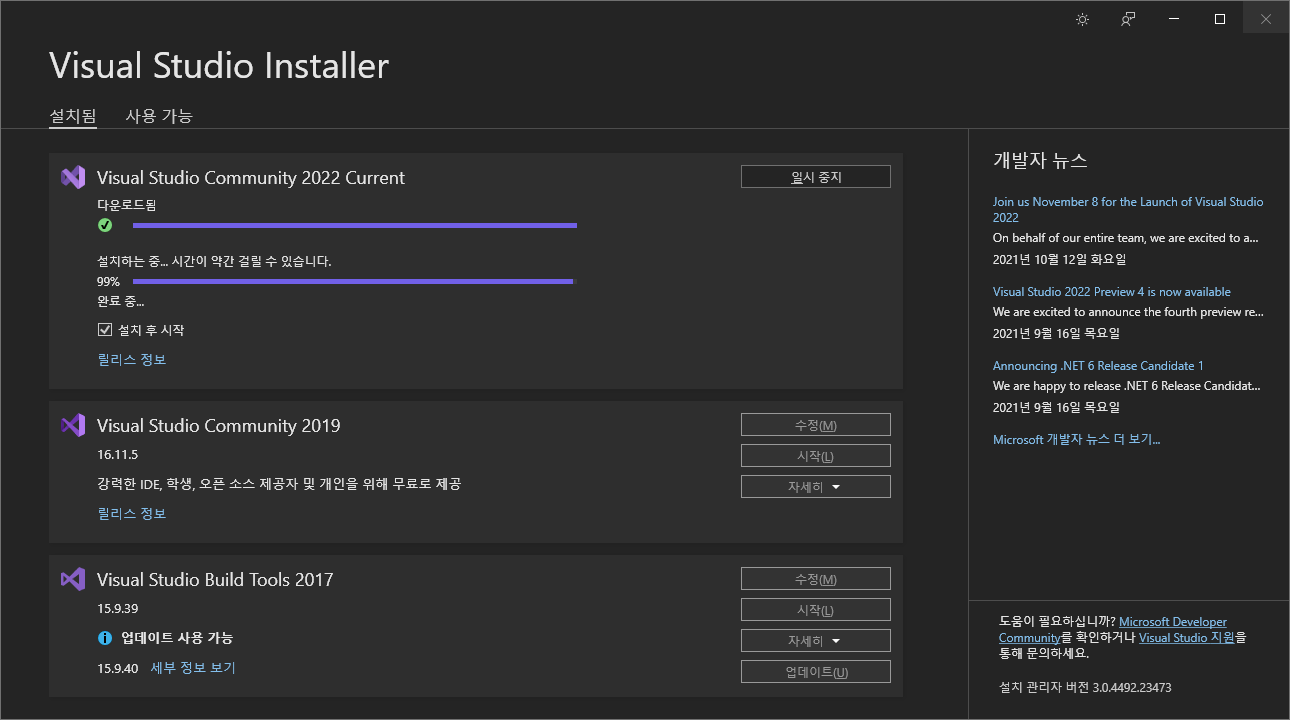Image resolution: width=1290 pixels, height=720 pixels.
Task: Open the feedback icon in title bar
Action: tap(1128, 19)
